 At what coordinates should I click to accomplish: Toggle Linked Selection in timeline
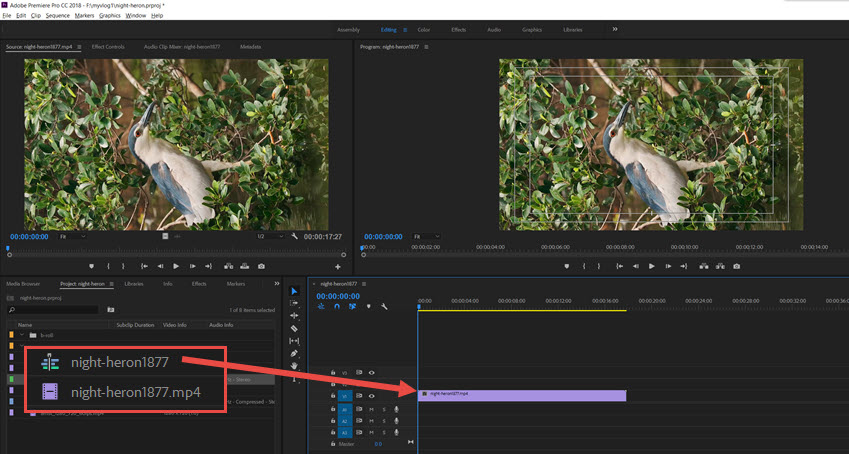[352, 307]
